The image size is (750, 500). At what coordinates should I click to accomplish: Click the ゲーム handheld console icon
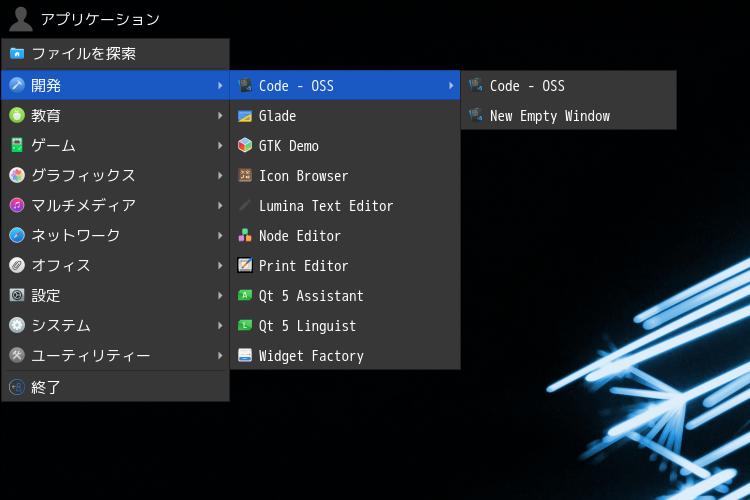point(17,145)
